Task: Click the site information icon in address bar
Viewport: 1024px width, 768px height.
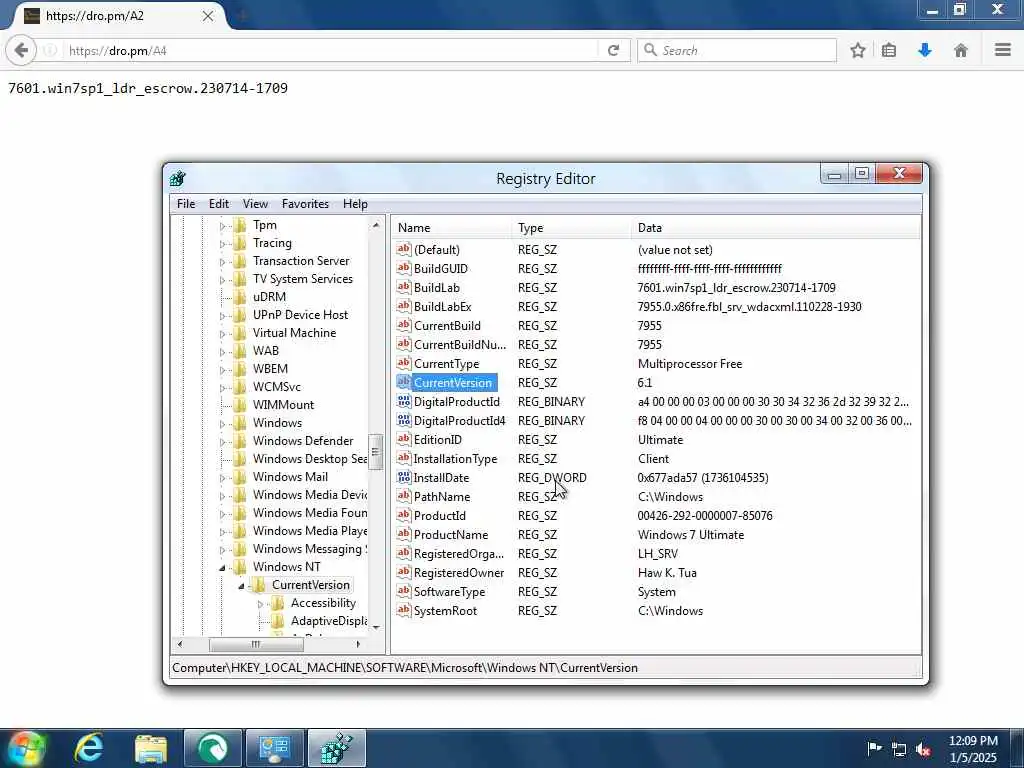Action: click(50, 50)
